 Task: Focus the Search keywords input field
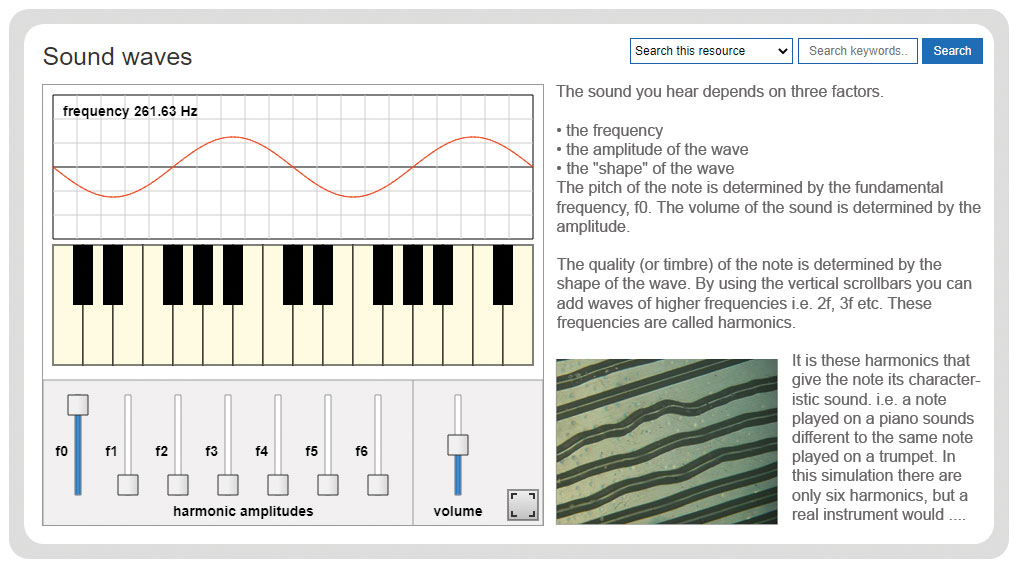click(858, 51)
